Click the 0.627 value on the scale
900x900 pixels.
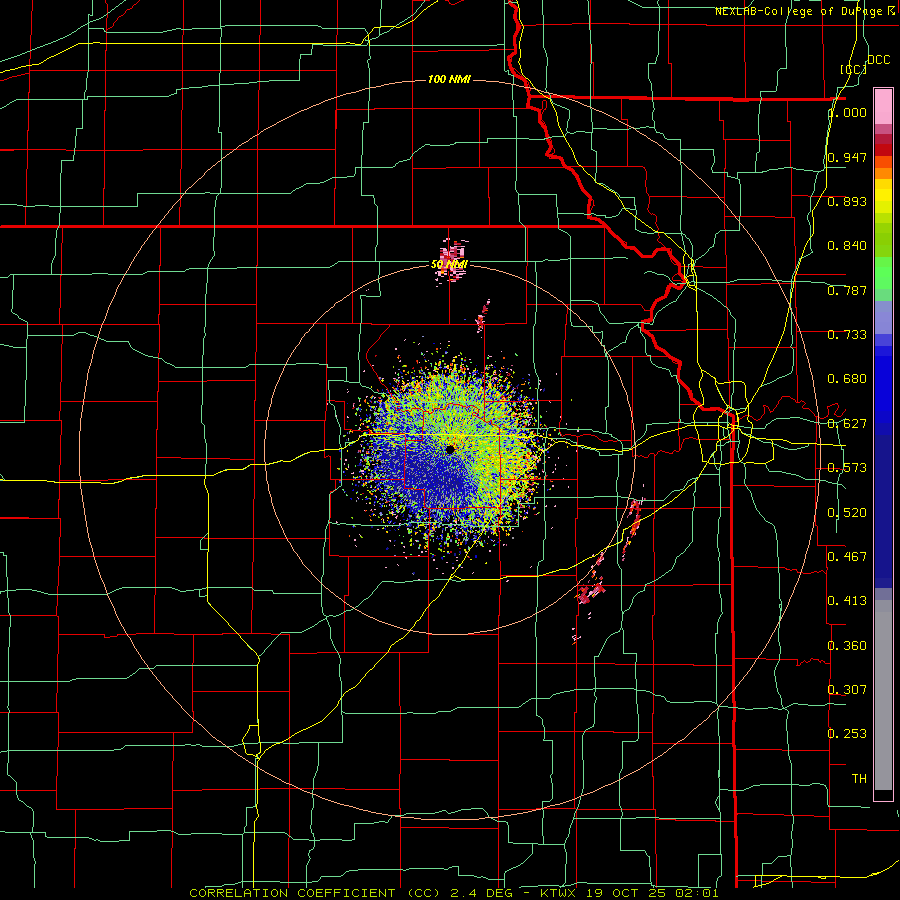point(847,424)
